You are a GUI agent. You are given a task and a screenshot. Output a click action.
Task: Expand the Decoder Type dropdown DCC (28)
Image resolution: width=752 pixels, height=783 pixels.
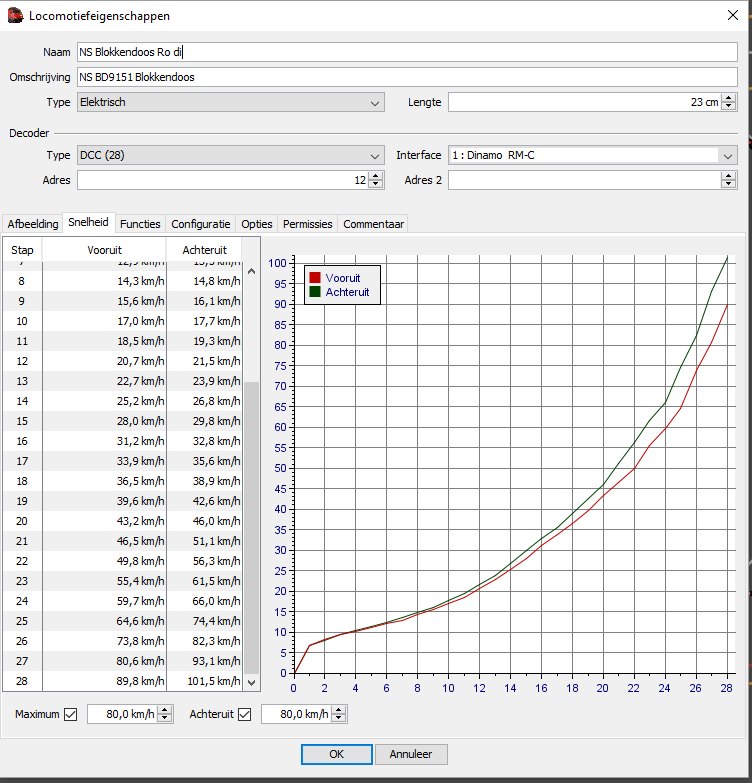pos(230,155)
